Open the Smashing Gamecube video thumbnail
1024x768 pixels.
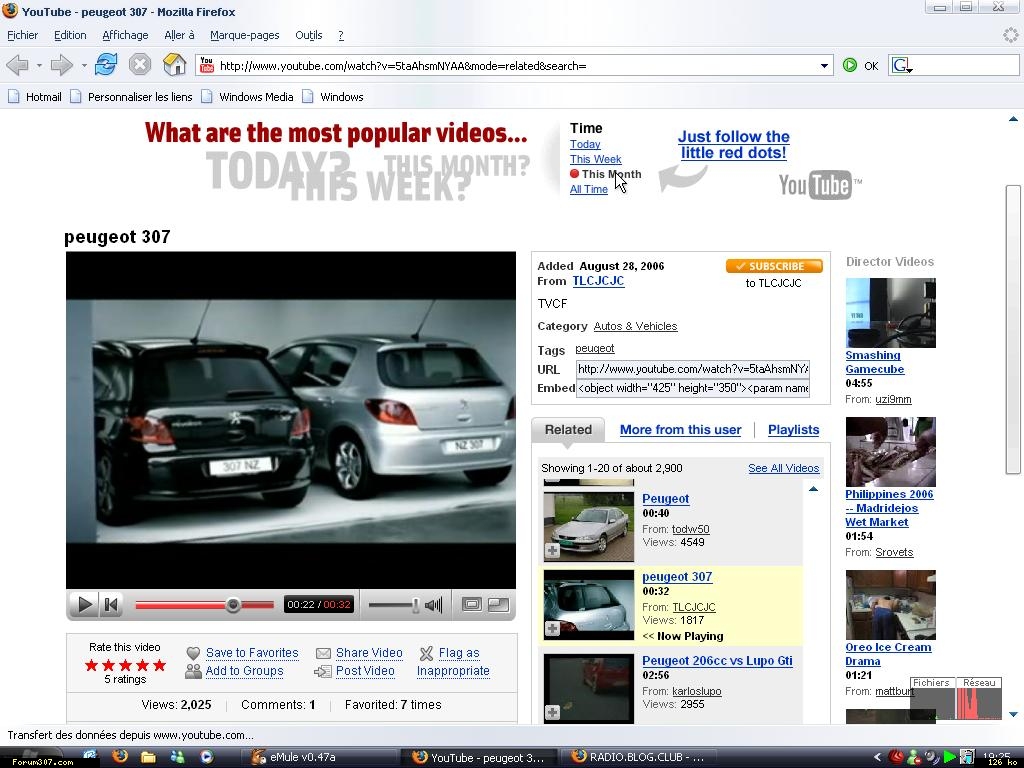[890, 313]
